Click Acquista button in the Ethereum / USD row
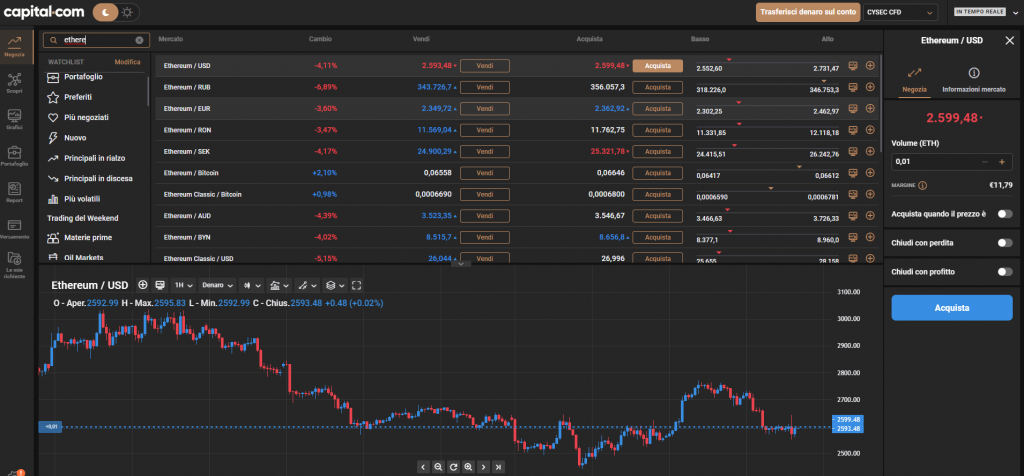Screen dimensions: 1024x476 (x=658, y=66)
